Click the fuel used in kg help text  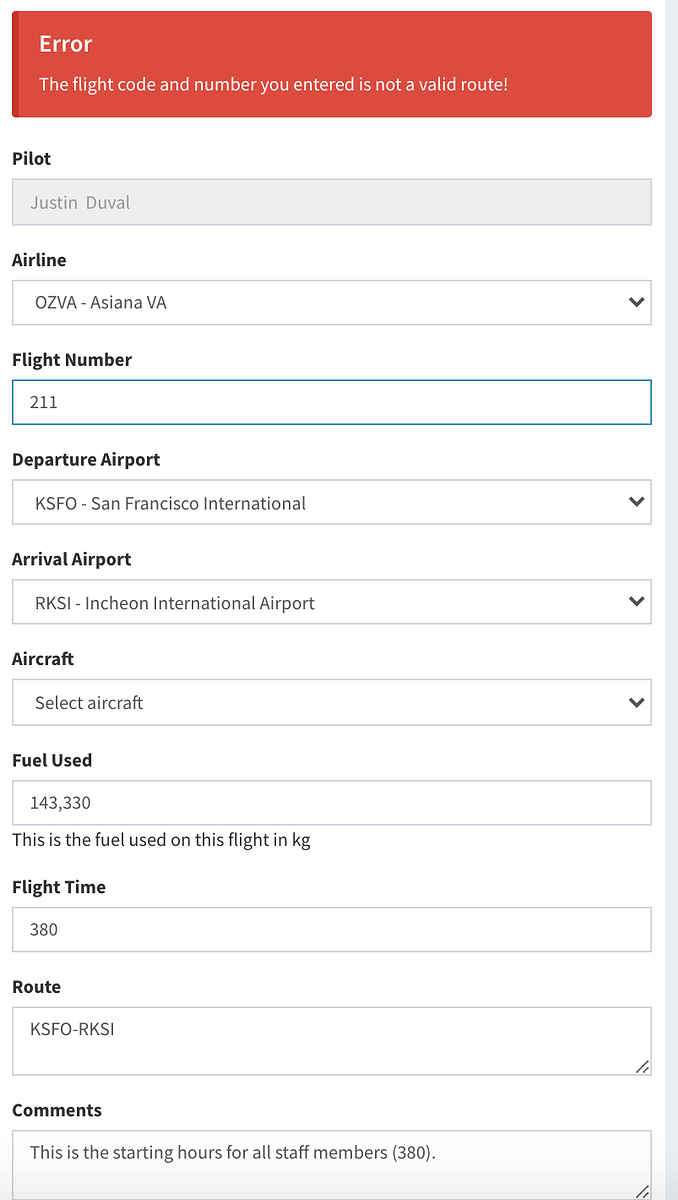pyautogui.click(x=161, y=840)
